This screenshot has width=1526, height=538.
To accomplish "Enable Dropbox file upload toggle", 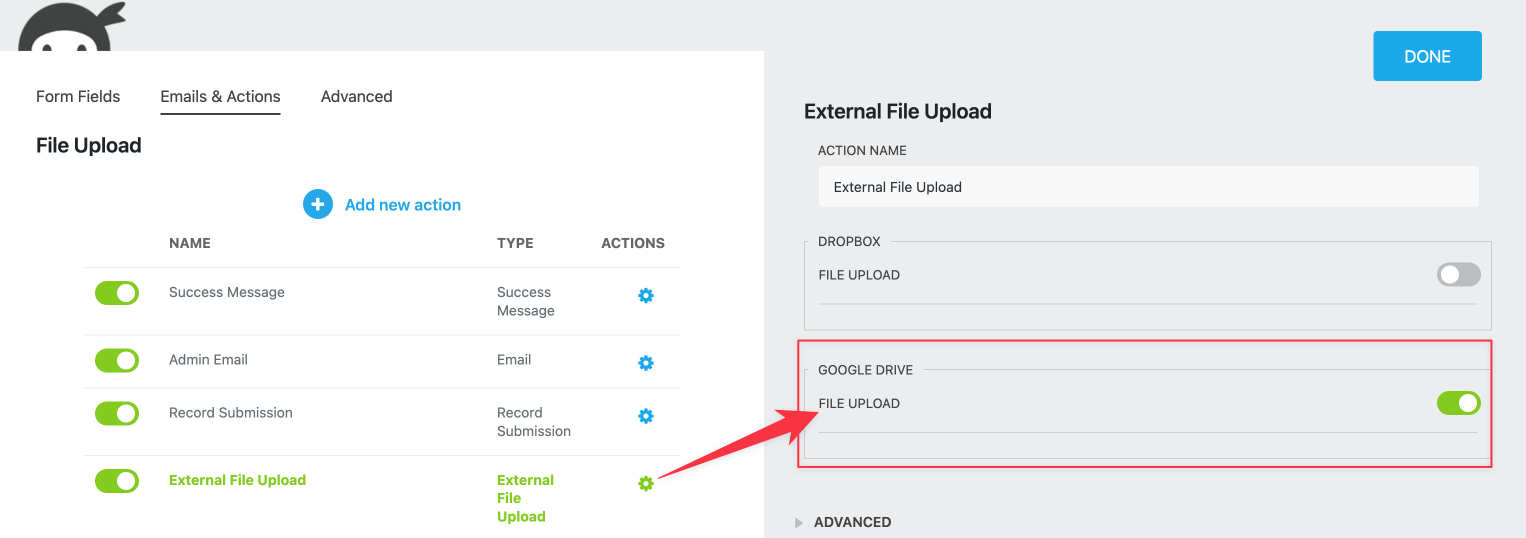I will pyautogui.click(x=1458, y=275).
